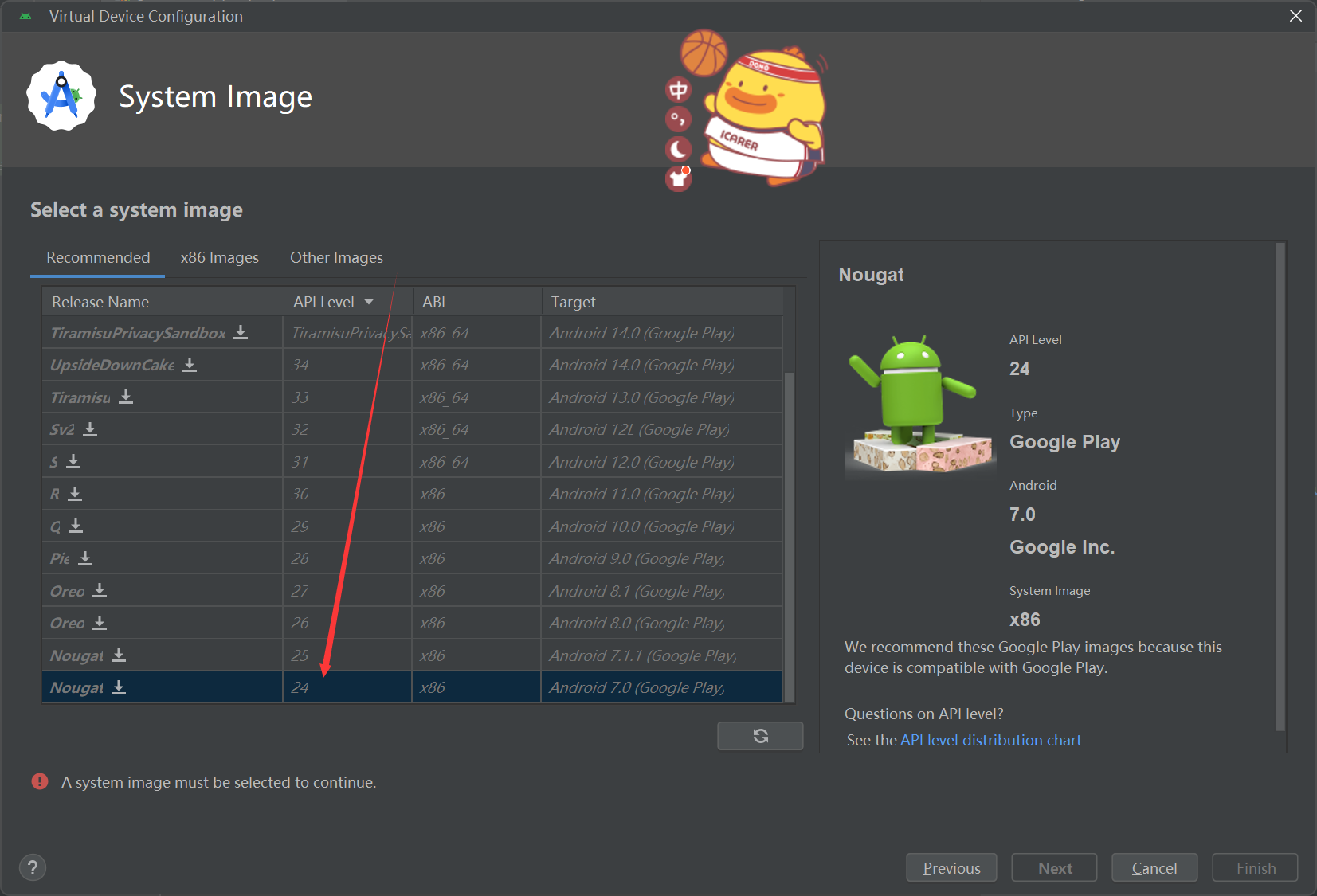
Task: Sort by API Level column arrow
Action: pyautogui.click(x=369, y=302)
